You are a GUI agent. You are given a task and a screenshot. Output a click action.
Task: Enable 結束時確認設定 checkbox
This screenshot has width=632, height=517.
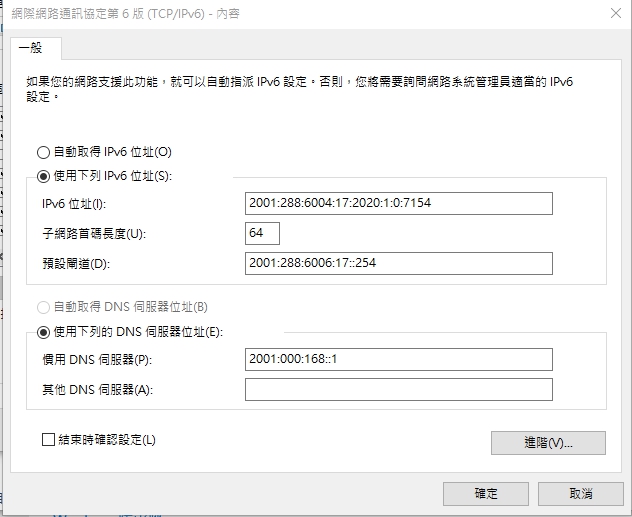[49, 439]
